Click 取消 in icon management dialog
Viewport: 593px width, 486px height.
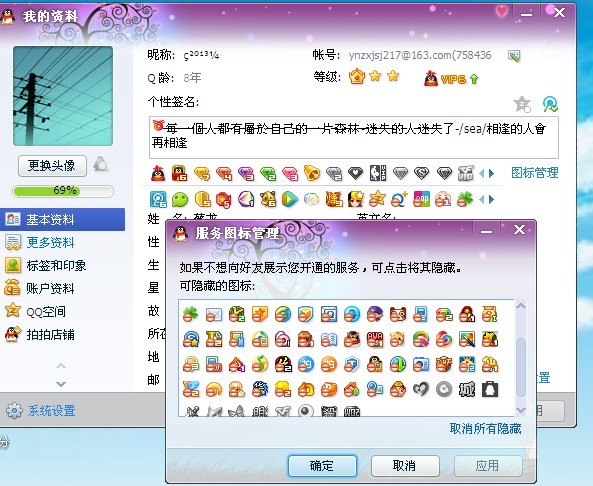click(405, 466)
